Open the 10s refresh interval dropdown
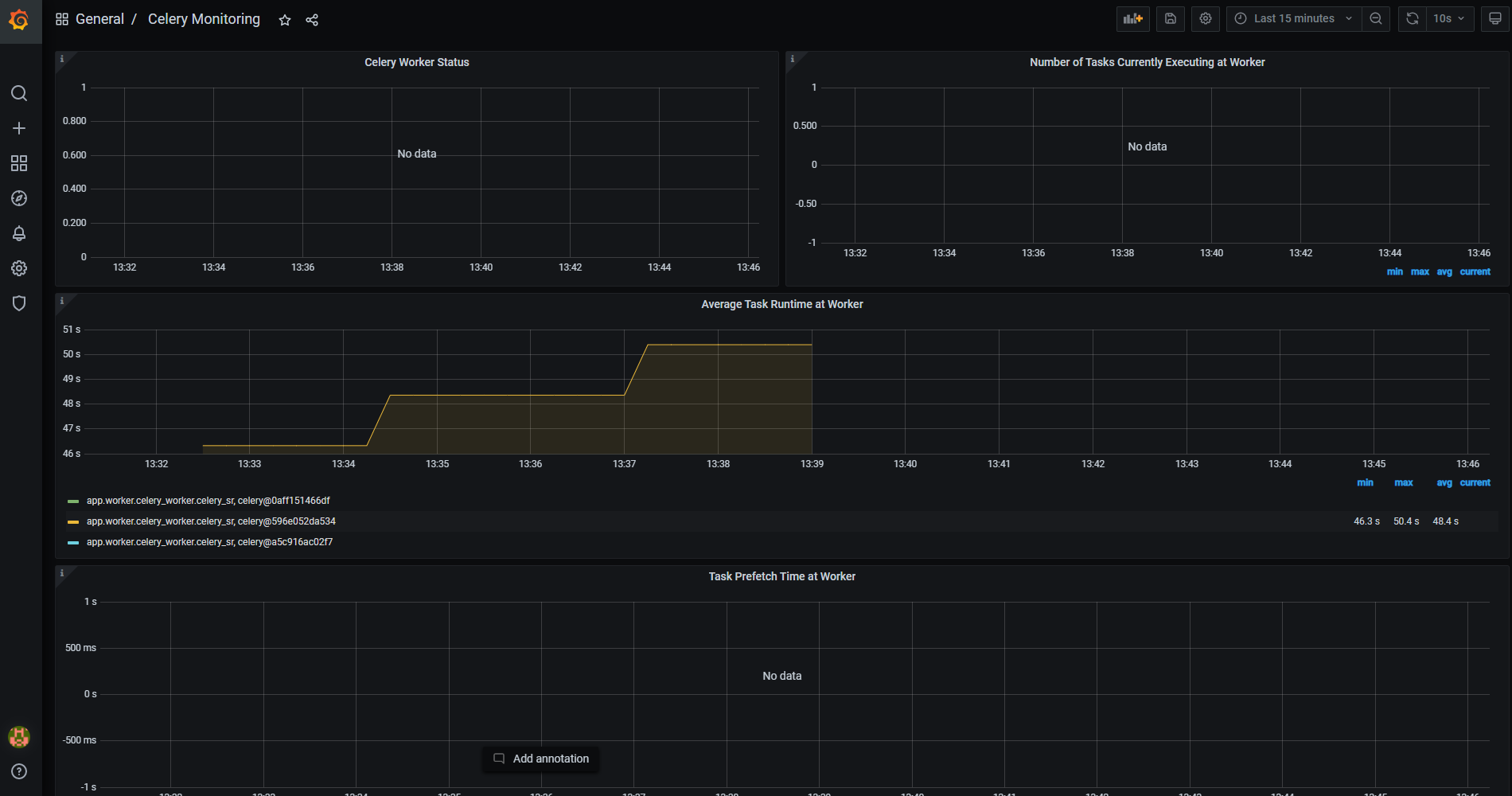This screenshot has height=796, width=1512. point(1447,18)
